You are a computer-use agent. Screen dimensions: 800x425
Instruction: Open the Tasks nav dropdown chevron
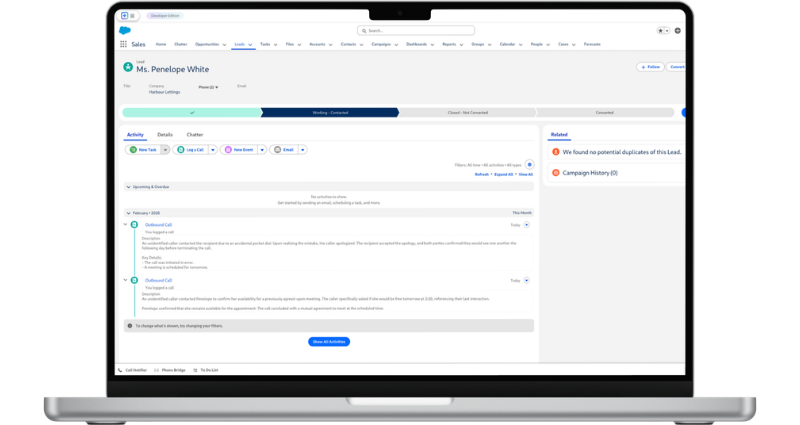click(x=276, y=45)
